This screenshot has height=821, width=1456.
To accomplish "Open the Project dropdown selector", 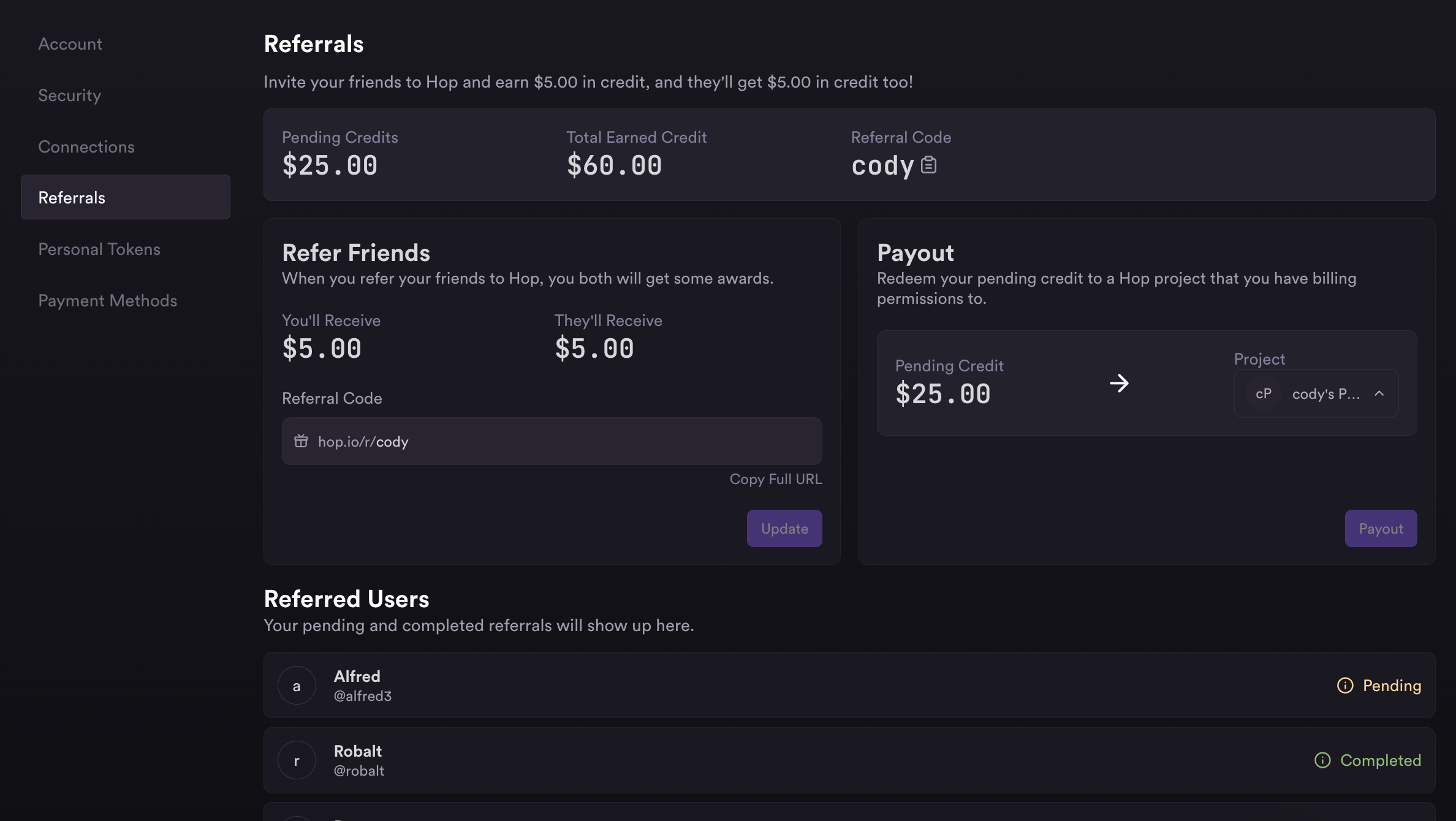I will tap(1316, 394).
